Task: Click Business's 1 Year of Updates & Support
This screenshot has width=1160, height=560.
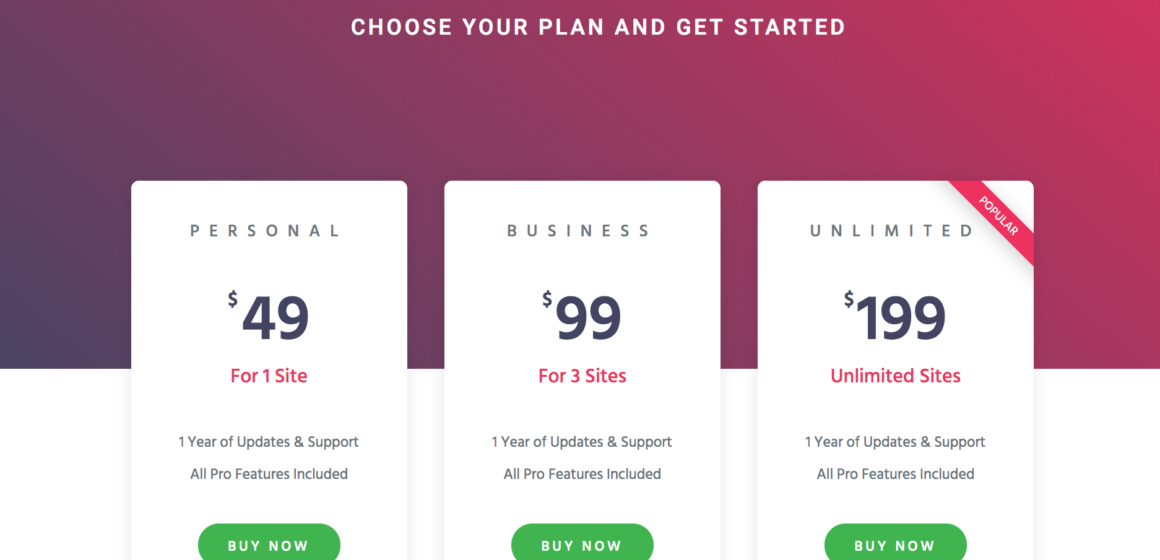Action: (x=582, y=442)
